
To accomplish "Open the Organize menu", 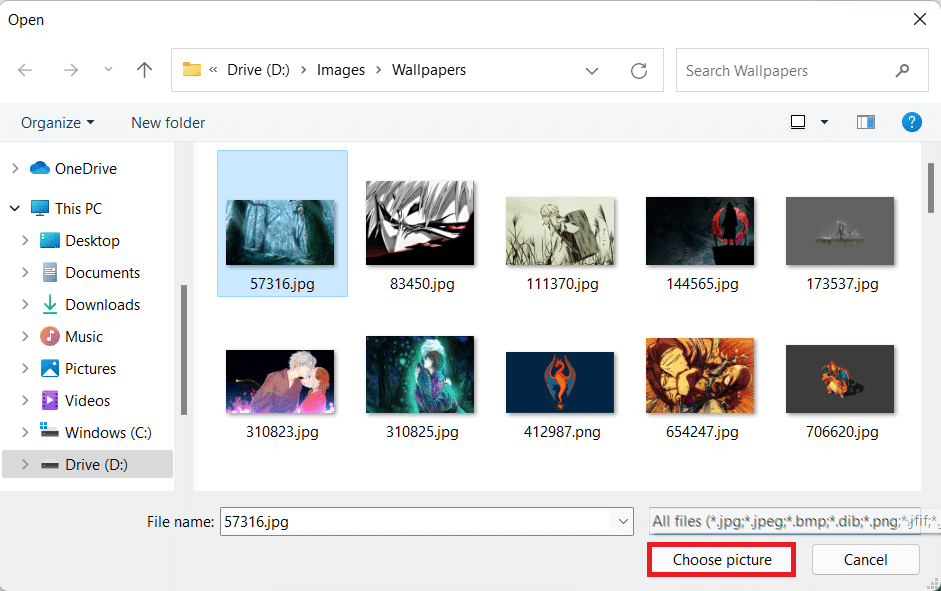I will 58,122.
